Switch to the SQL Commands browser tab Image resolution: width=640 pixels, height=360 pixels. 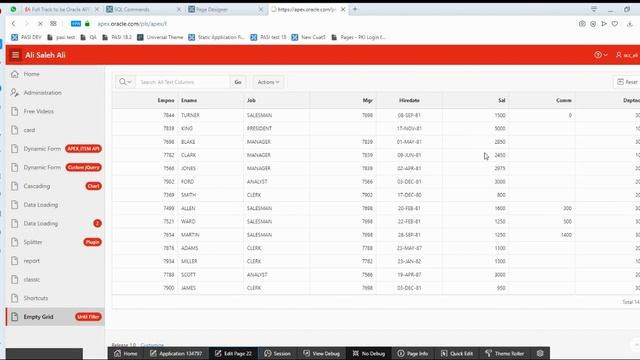(x=143, y=9)
